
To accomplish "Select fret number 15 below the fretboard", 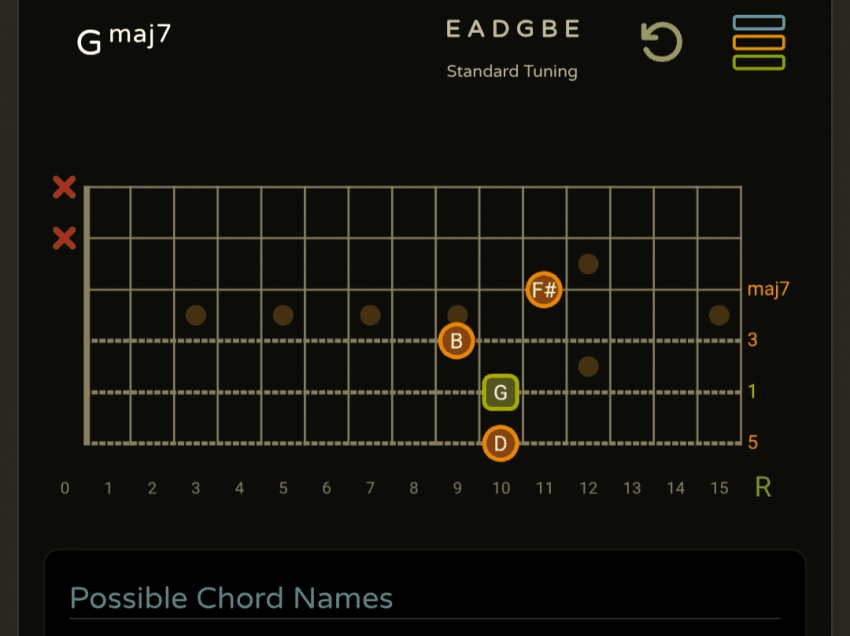I will point(719,488).
